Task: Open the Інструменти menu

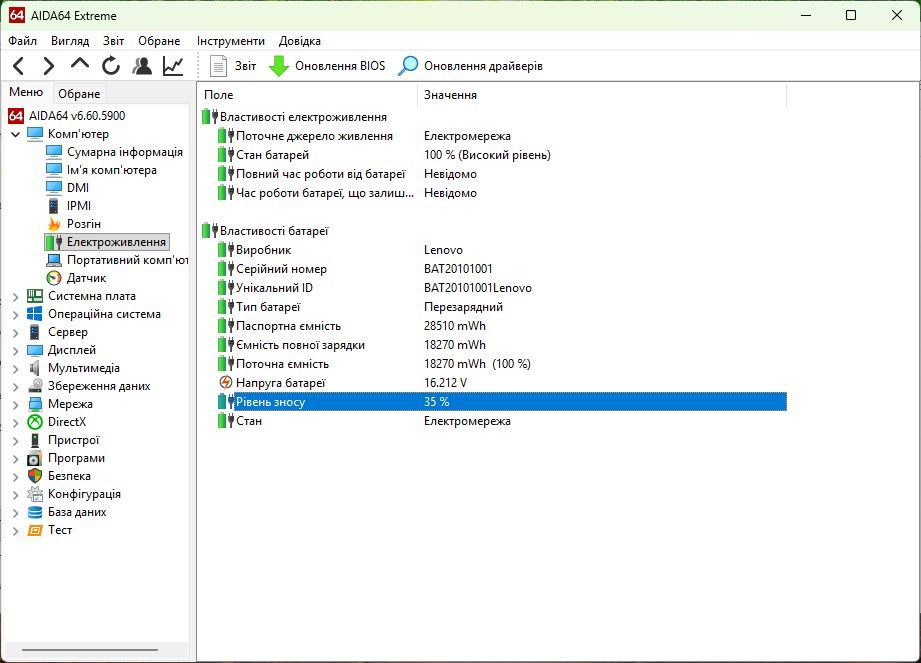Action: [231, 41]
